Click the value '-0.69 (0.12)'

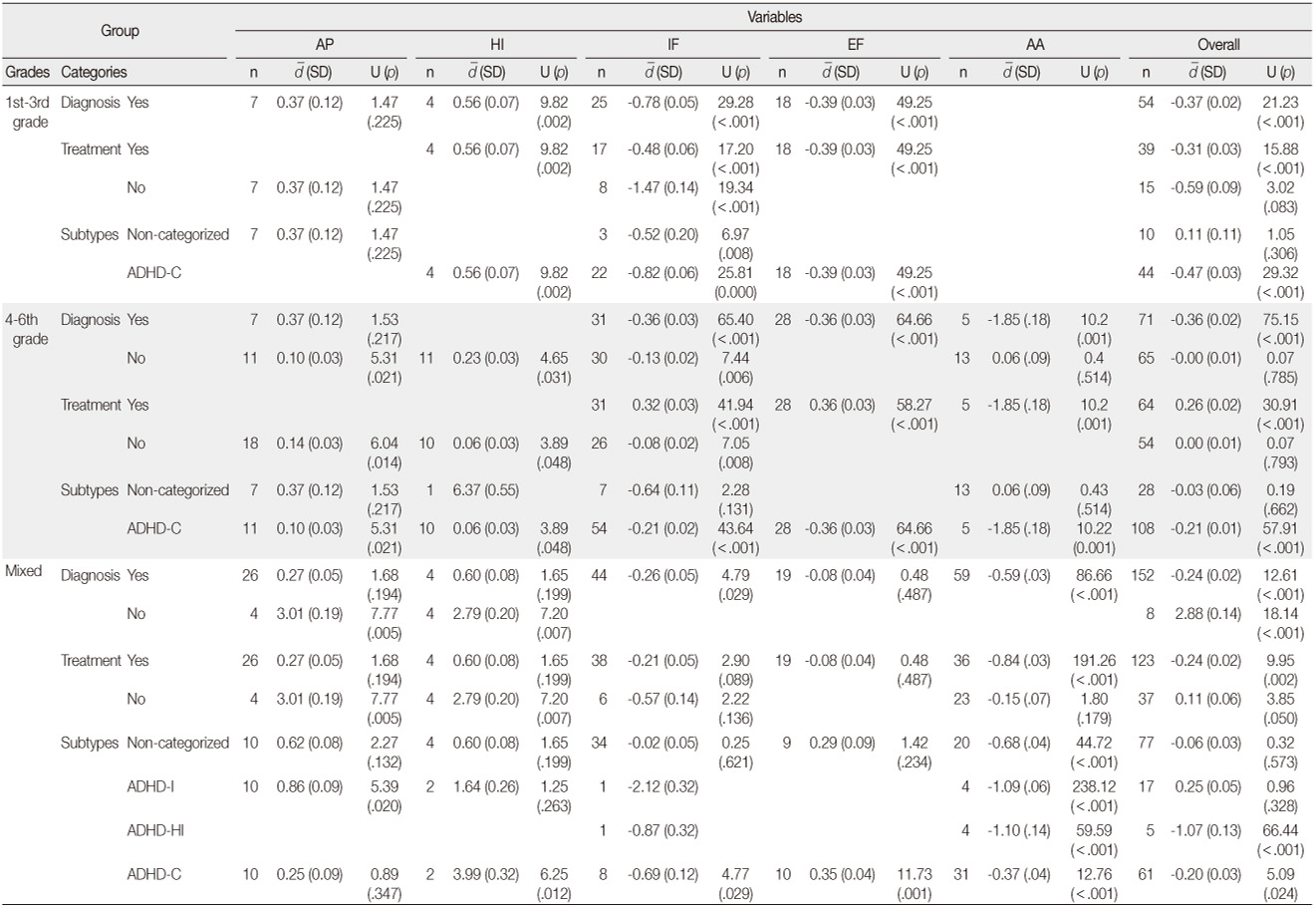pyautogui.click(x=663, y=875)
